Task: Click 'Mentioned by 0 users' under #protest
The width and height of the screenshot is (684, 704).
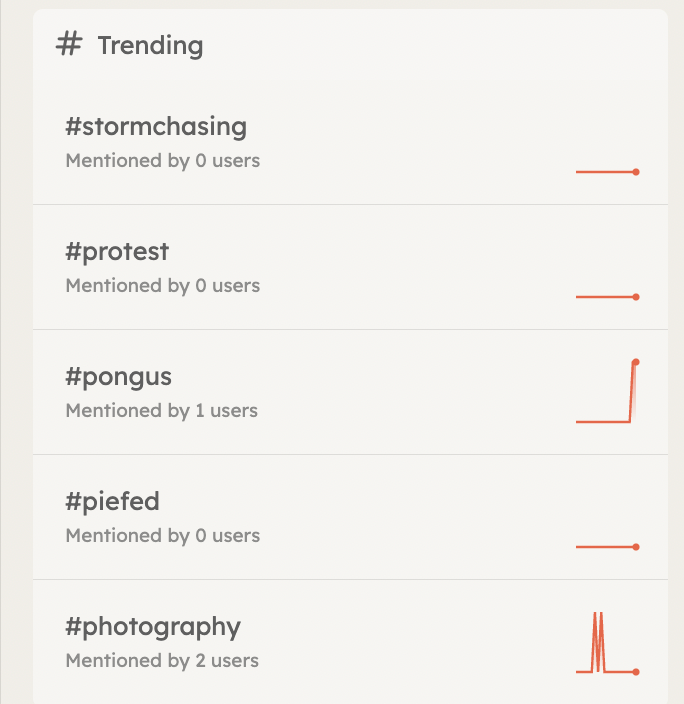Action: [163, 286]
